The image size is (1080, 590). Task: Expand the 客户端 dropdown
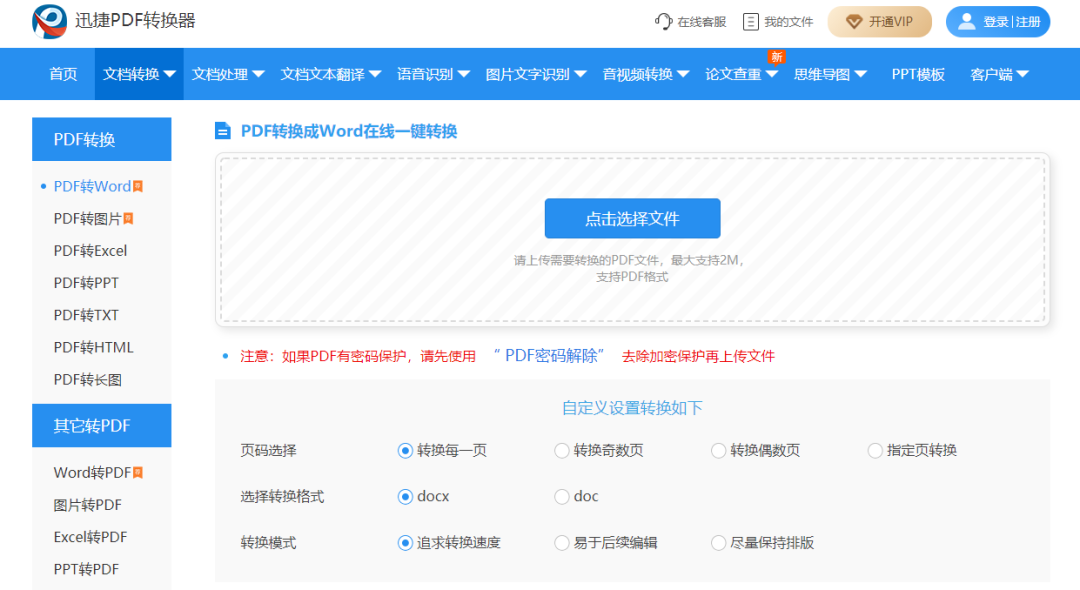tap(999, 73)
